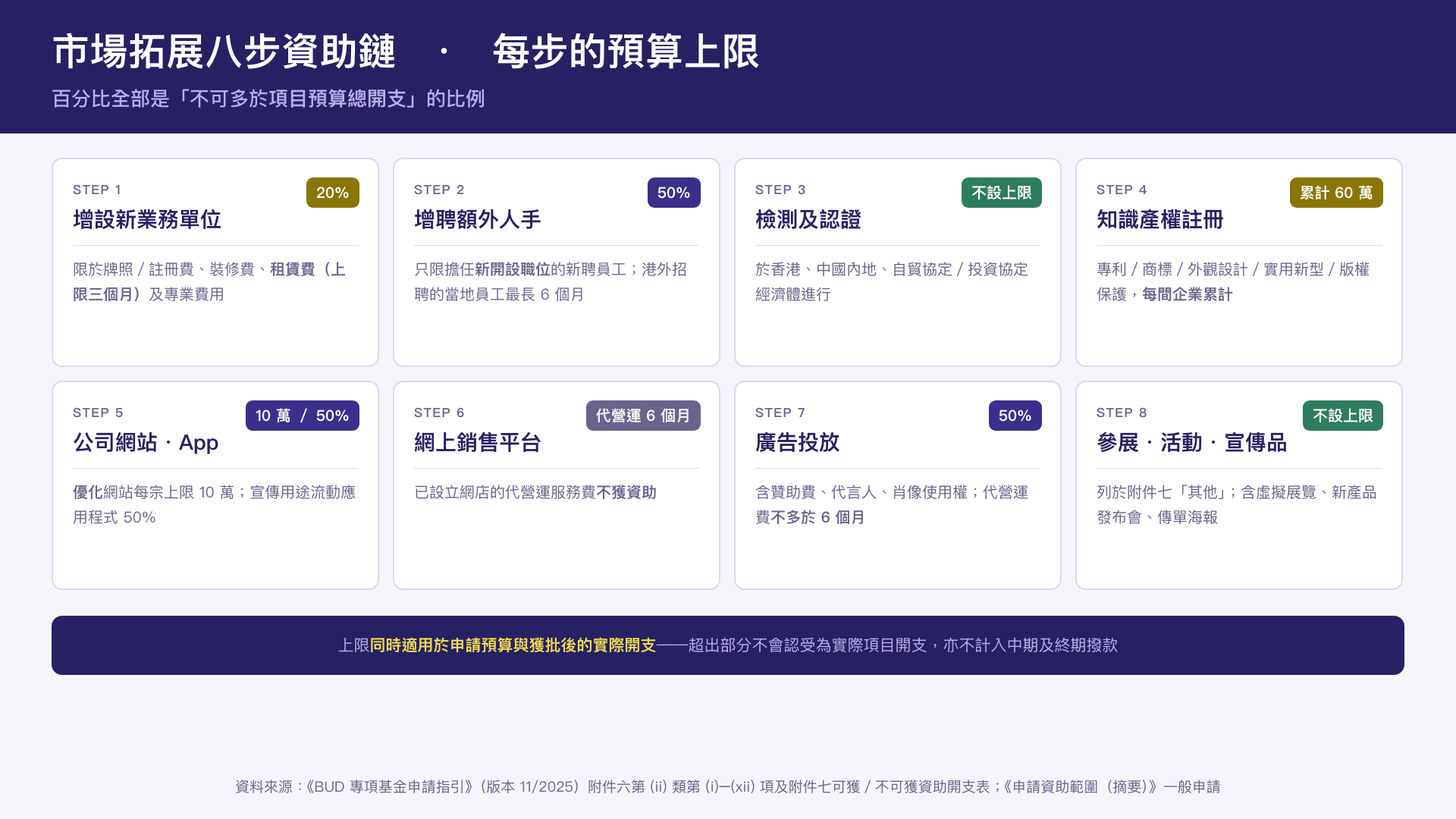Click the 資料來源 footer citation
Screen dimensions: 1456x819
[x=728, y=786]
